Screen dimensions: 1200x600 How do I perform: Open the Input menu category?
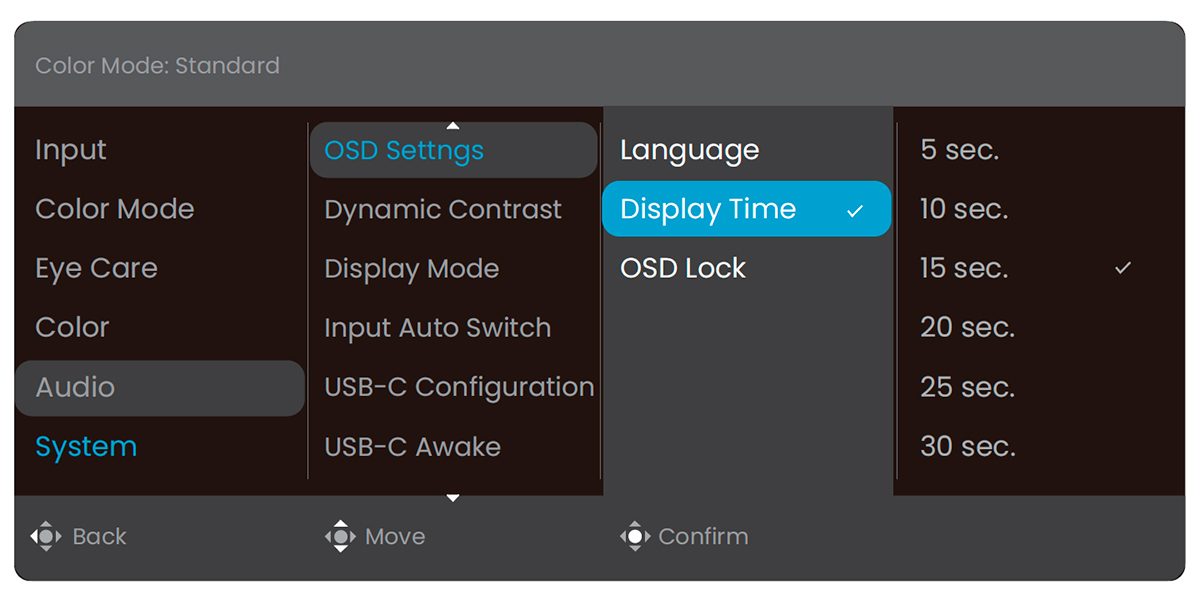point(160,150)
